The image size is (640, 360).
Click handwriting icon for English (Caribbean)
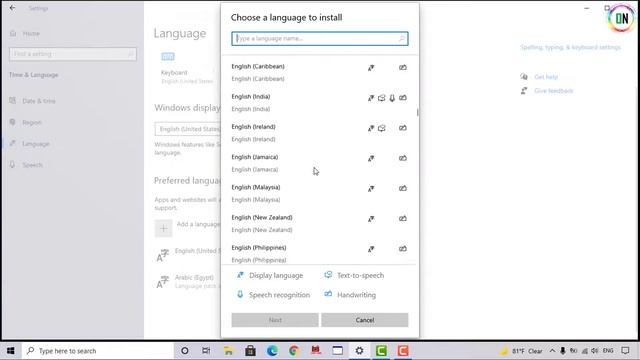pos(402,67)
